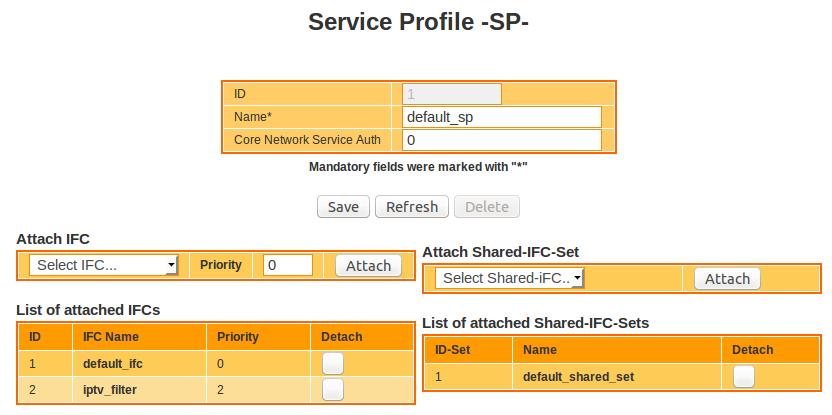Focus the Core Network Service Auth field
The height and width of the screenshot is (415, 832).
pyautogui.click(x=501, y=140)
